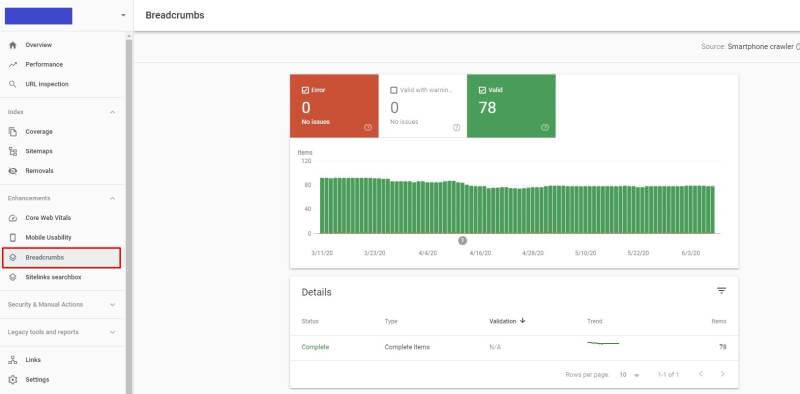Open the Links page label
Image resolution: width=800 pixels, height=394 pixels.
(33, 360)
